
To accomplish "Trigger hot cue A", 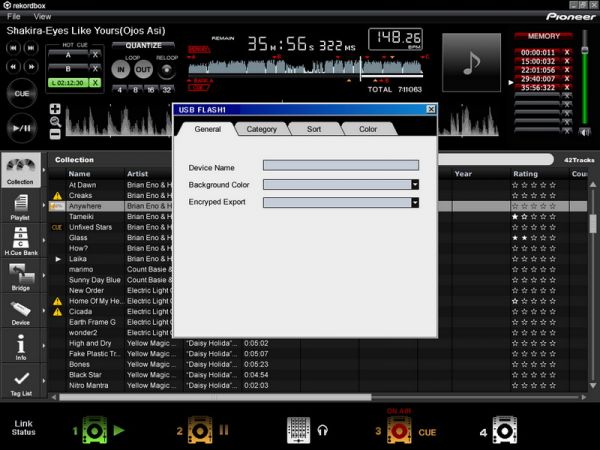I will click(68, 55).
